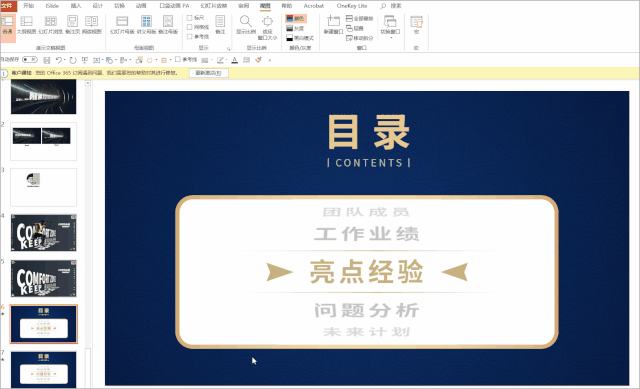Open Slide Master (幻灯片母版)
The height and width of the screenshot is (389, 640).
click(x=122, y=25)
